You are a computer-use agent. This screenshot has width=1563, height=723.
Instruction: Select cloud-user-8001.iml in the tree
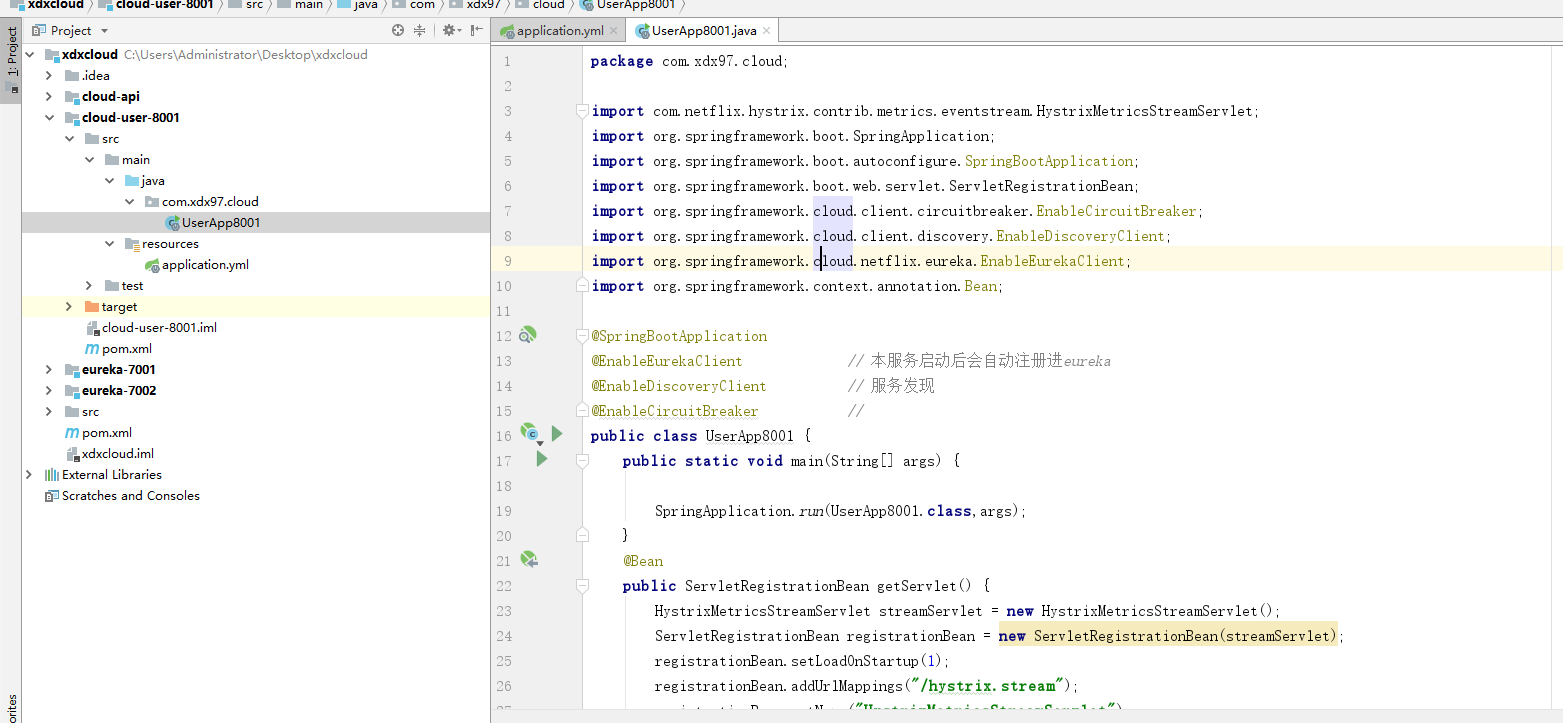[159, 328]
